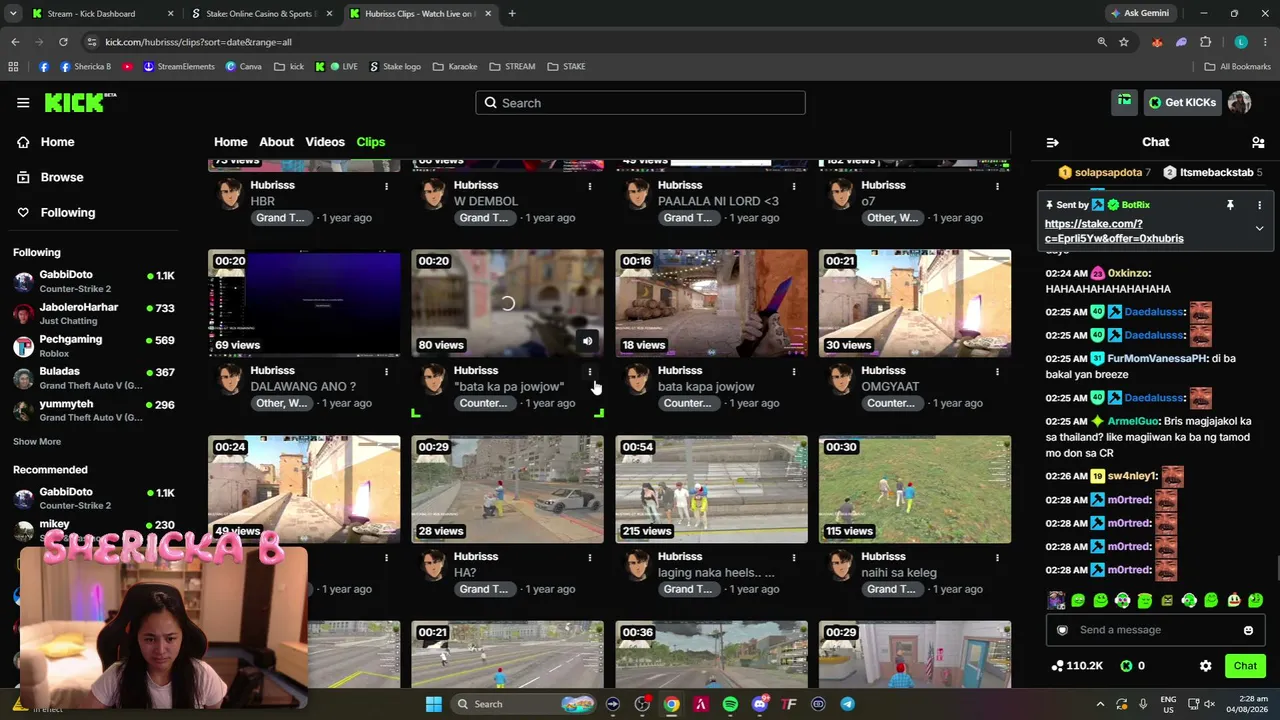1280x720 pixels.
Task: Open the Karaoke bookmarks folder
Action: (x=455, y=67)
